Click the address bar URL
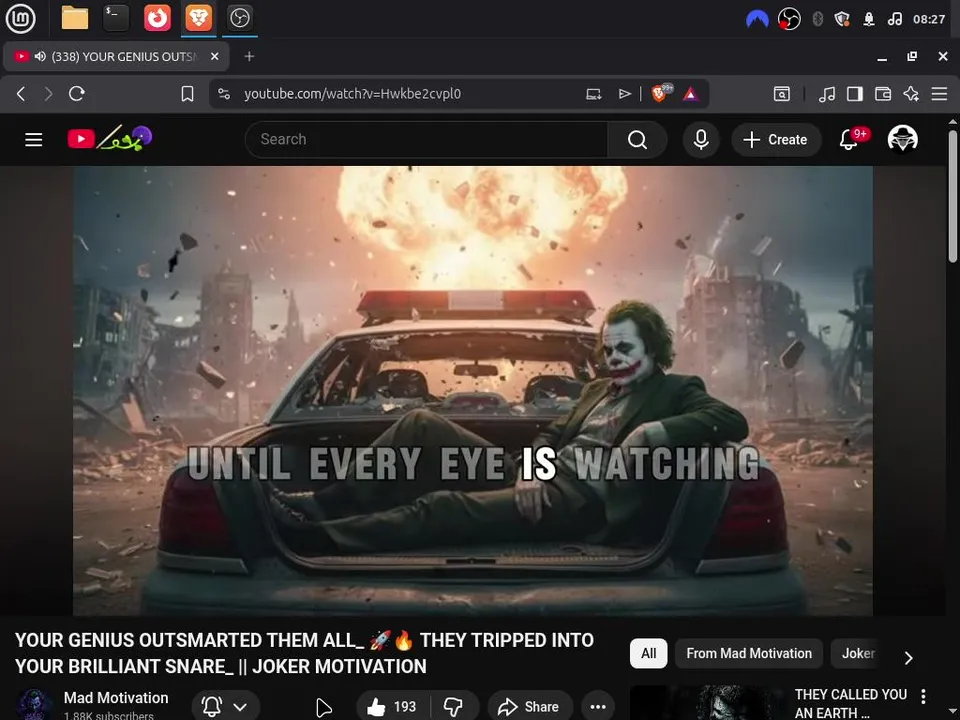 point(352,94)
